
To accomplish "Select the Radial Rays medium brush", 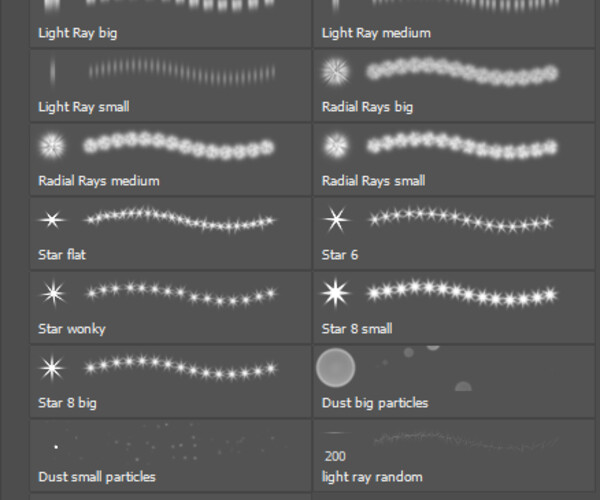I will tap(170, 160).
